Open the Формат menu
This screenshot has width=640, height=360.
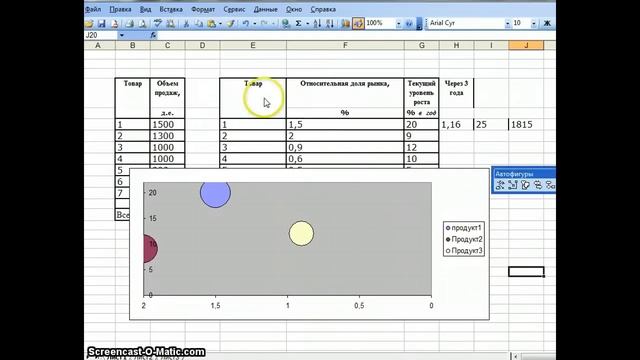(x=203, y=9)
